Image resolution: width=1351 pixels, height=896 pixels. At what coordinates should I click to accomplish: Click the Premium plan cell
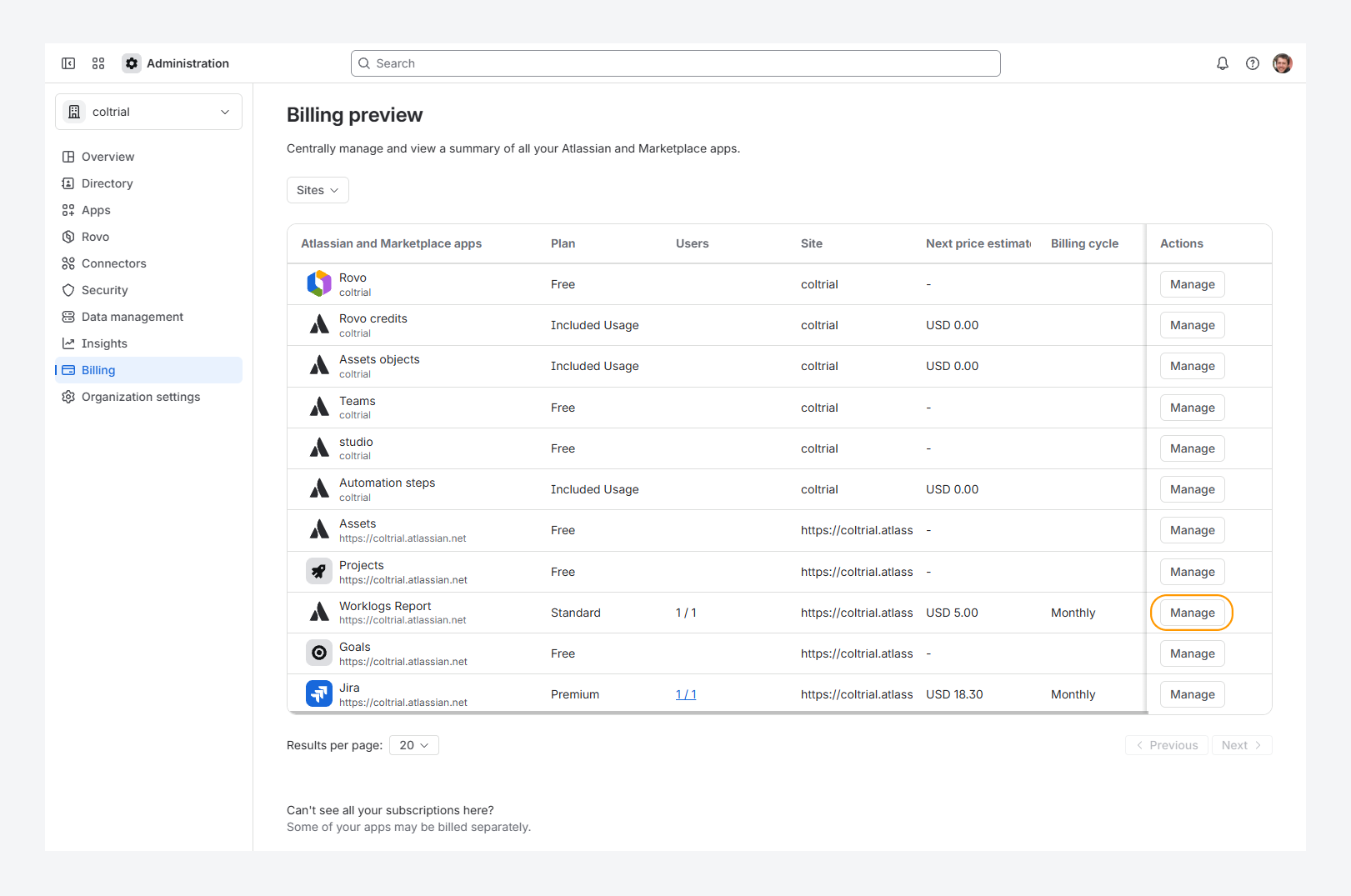click(x=575, y=694)
